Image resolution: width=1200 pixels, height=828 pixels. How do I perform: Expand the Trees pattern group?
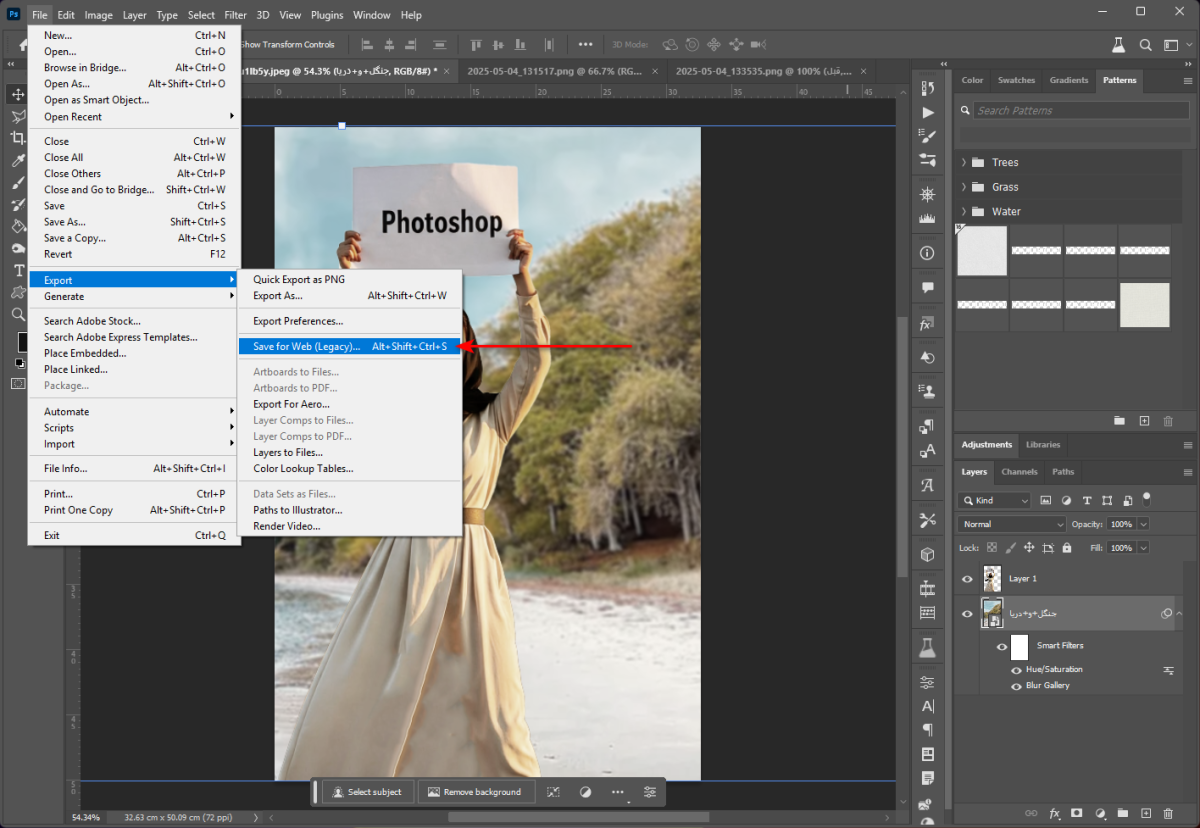point(963,163)
